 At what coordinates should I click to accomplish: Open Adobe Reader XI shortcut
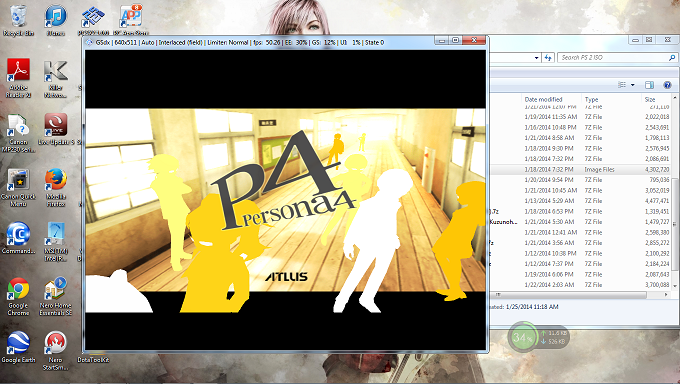pos(18,78)
